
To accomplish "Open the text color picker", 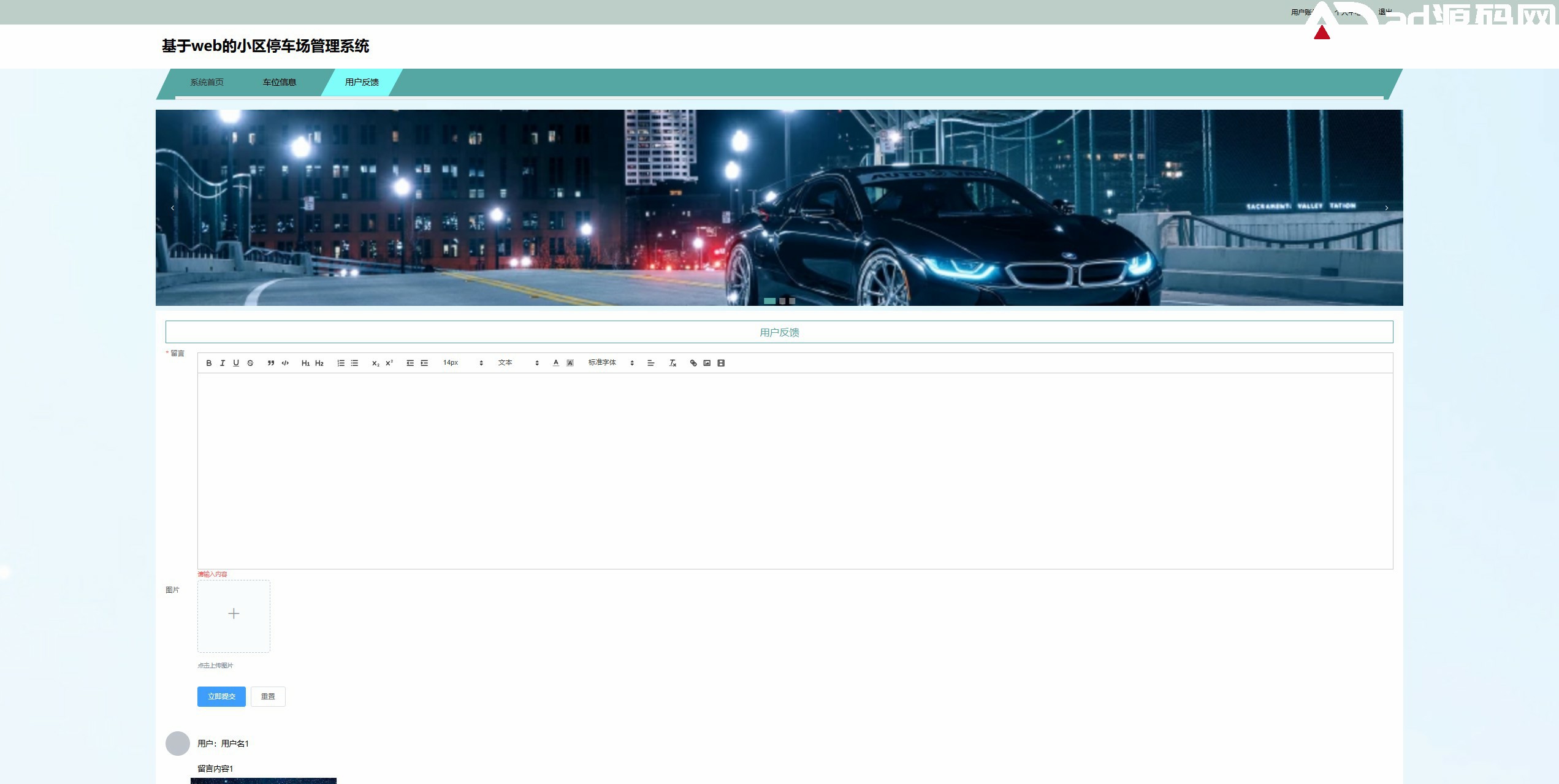I will (556, 363).
